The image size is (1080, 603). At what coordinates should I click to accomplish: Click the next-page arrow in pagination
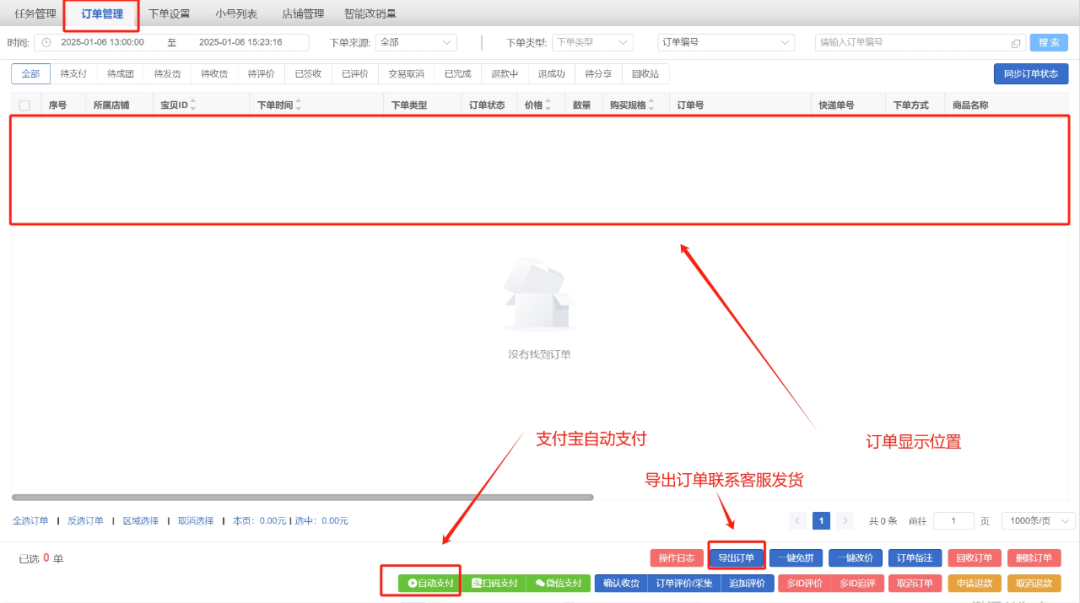coord(843,520)
